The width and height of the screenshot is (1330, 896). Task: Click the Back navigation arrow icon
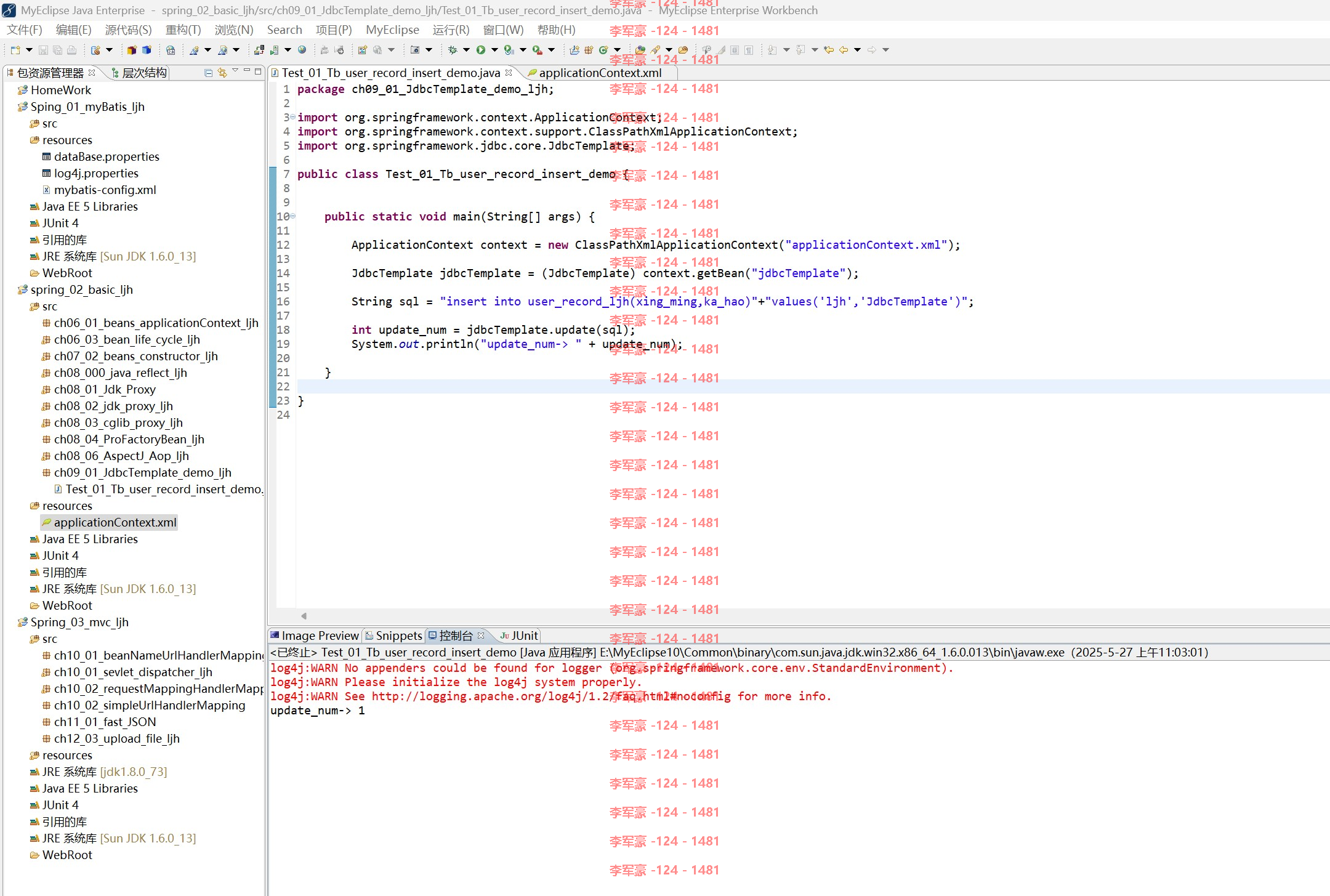coord(844,50)
